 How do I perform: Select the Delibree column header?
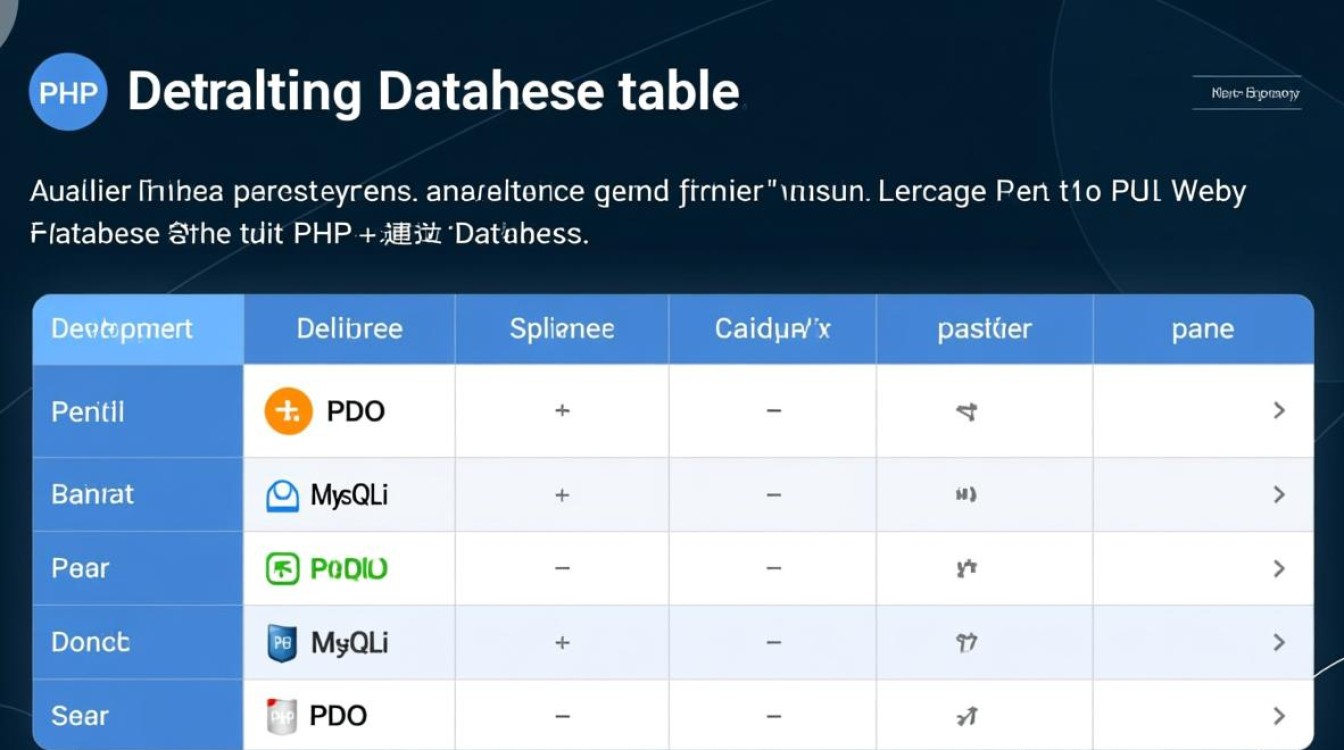point(349,329)
